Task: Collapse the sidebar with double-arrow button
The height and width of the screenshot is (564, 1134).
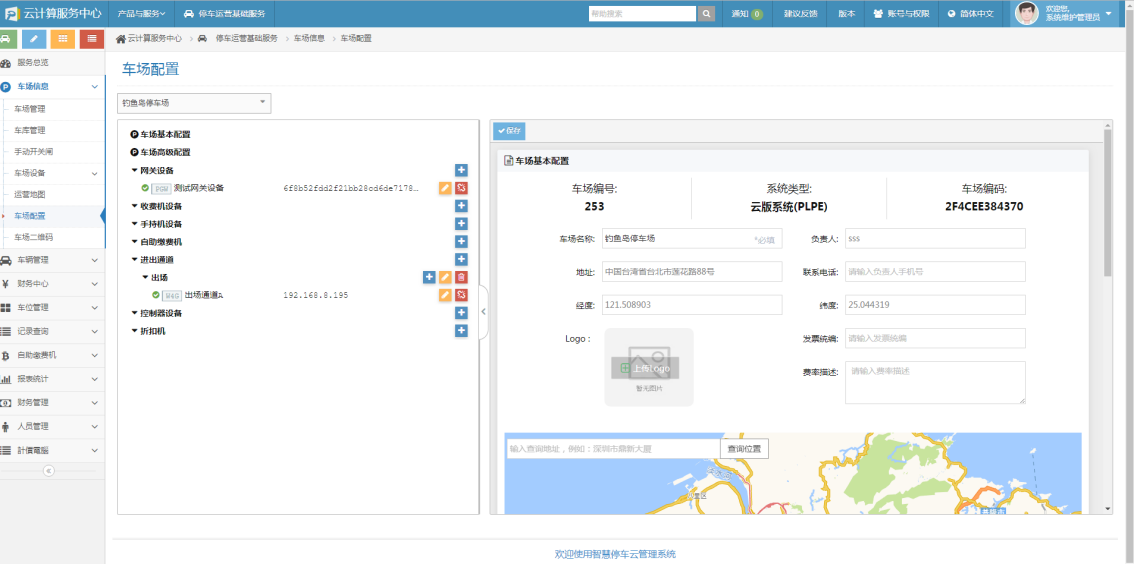Action: [x=49, y=471]
